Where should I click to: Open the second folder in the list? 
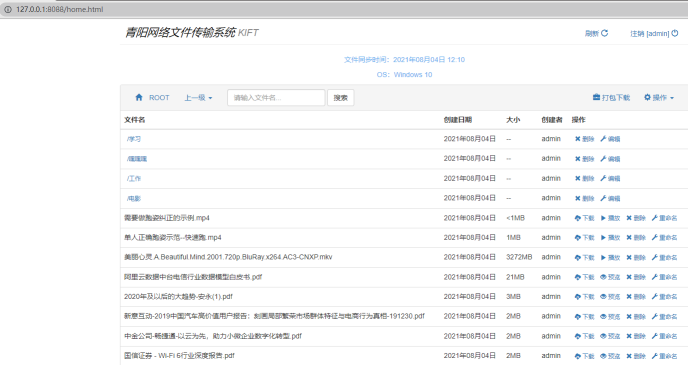click(x=137, y=159)
